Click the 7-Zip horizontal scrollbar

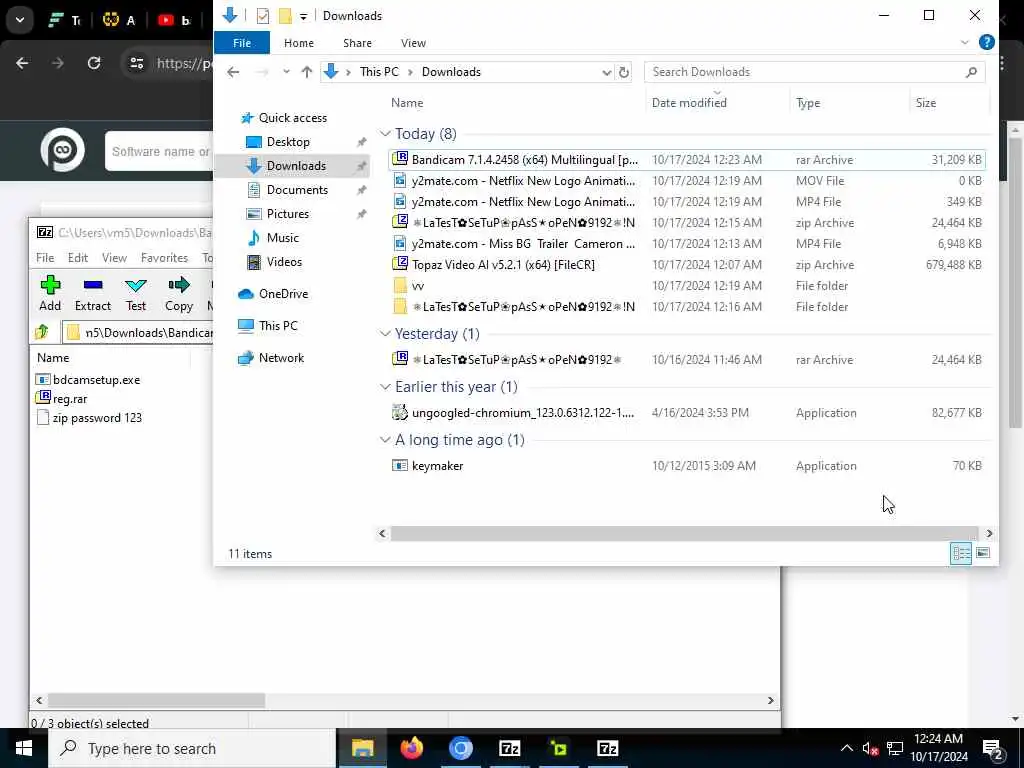click(x=156, y=701)
